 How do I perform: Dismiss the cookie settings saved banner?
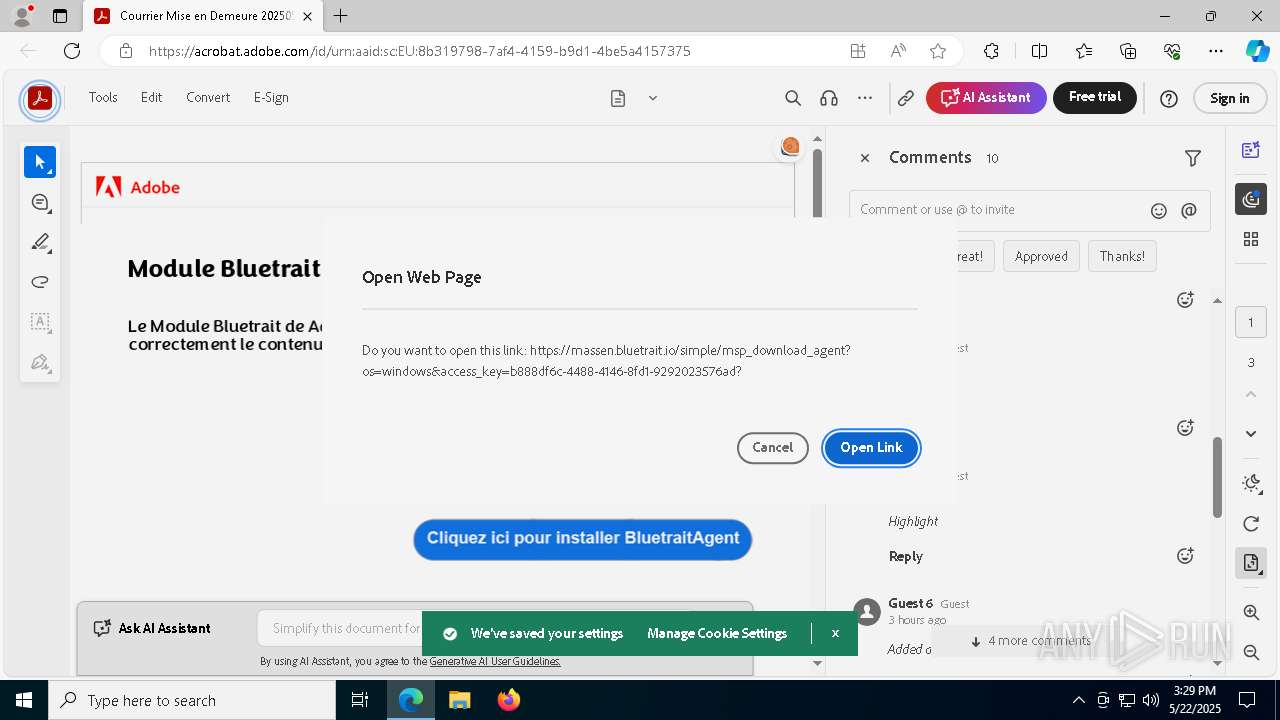[835, 634]
